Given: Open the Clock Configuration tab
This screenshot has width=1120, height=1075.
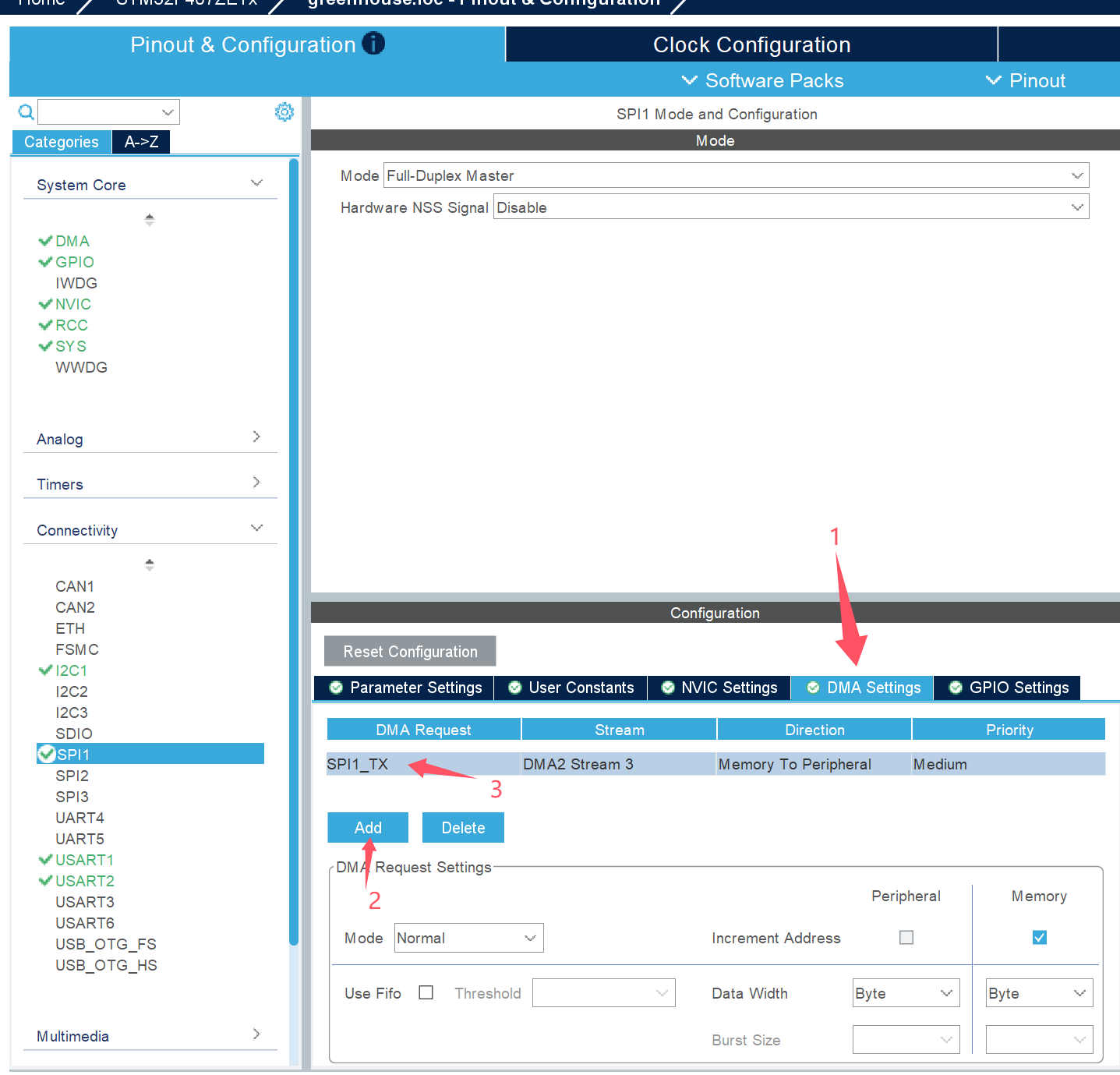Looking at the screenshot, I should pos(751,44).
